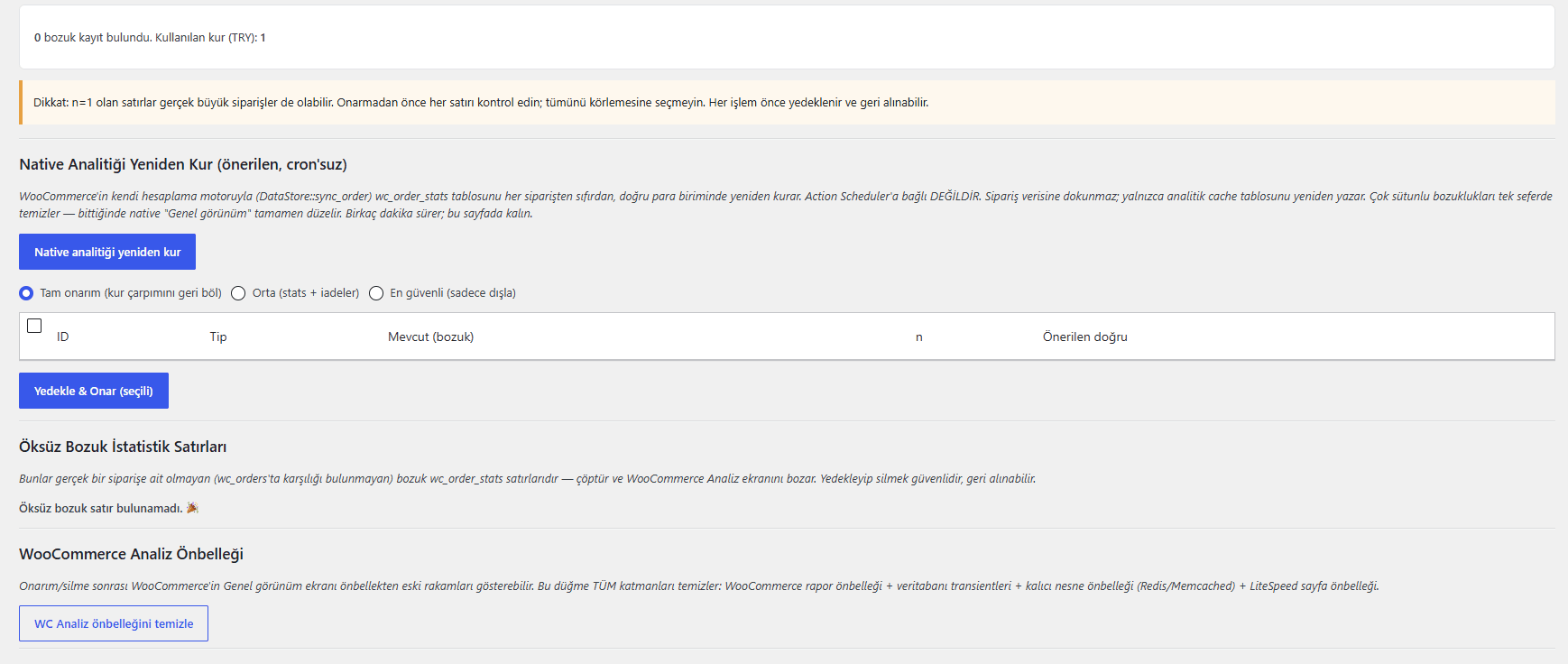Viewport: 1568px width, 664px height.
Task: Choose the 'Orta (stats + iadeler)' radio option
Action: point(238,293)
